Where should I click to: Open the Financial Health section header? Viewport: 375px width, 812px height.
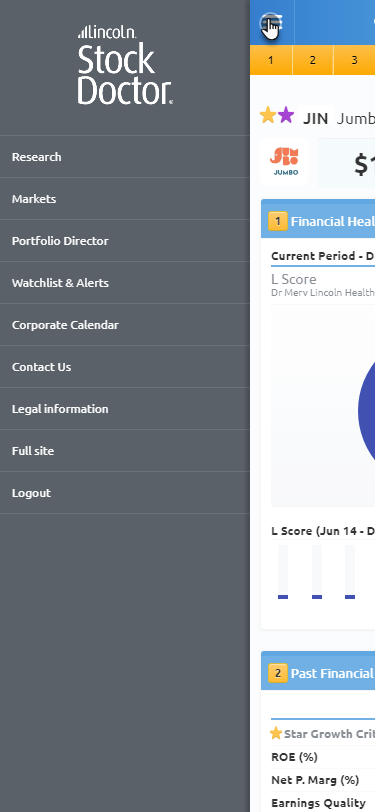pyautogui.click(x=318, y=219)
